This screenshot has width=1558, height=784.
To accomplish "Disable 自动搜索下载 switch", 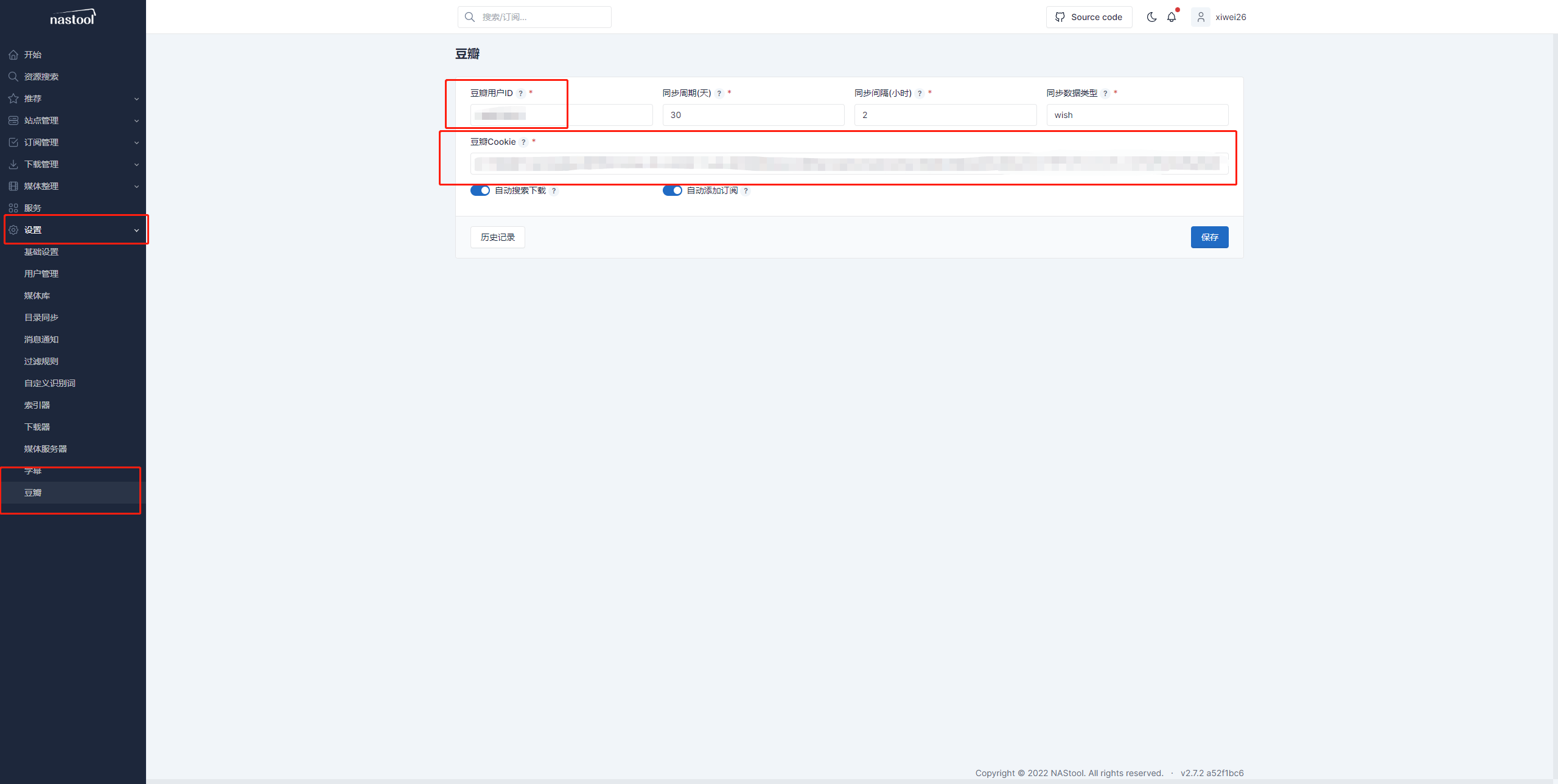I will (x=480, y=191).
